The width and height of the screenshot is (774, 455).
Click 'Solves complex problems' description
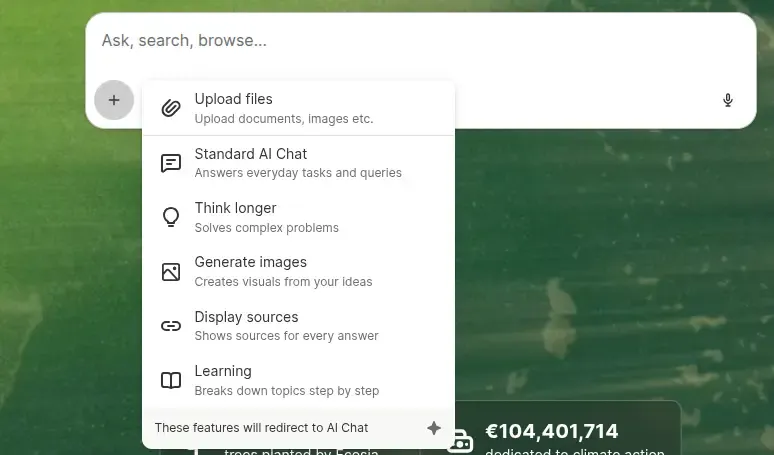coord(267,228)
